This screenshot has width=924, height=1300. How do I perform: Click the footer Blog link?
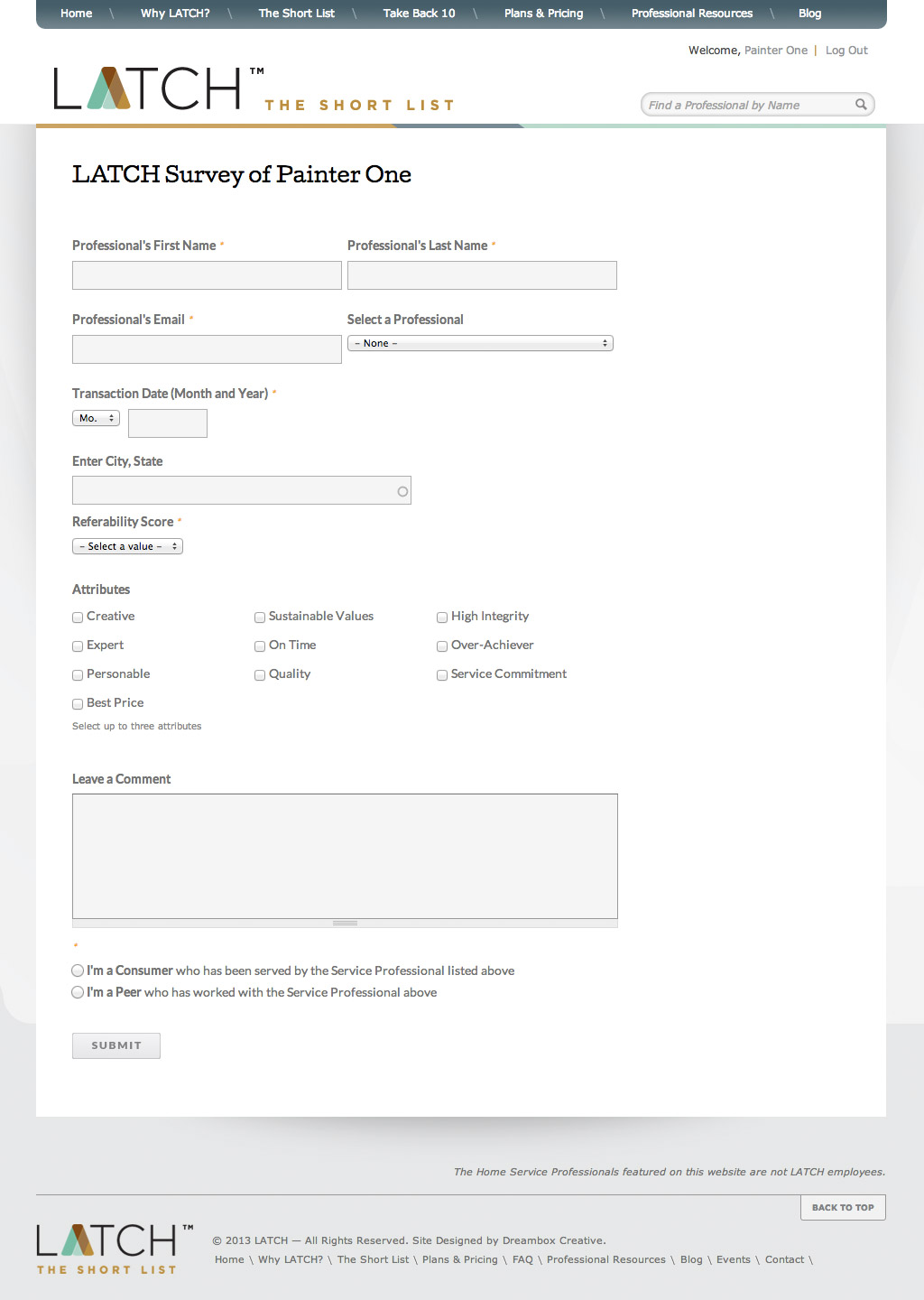691,1259
